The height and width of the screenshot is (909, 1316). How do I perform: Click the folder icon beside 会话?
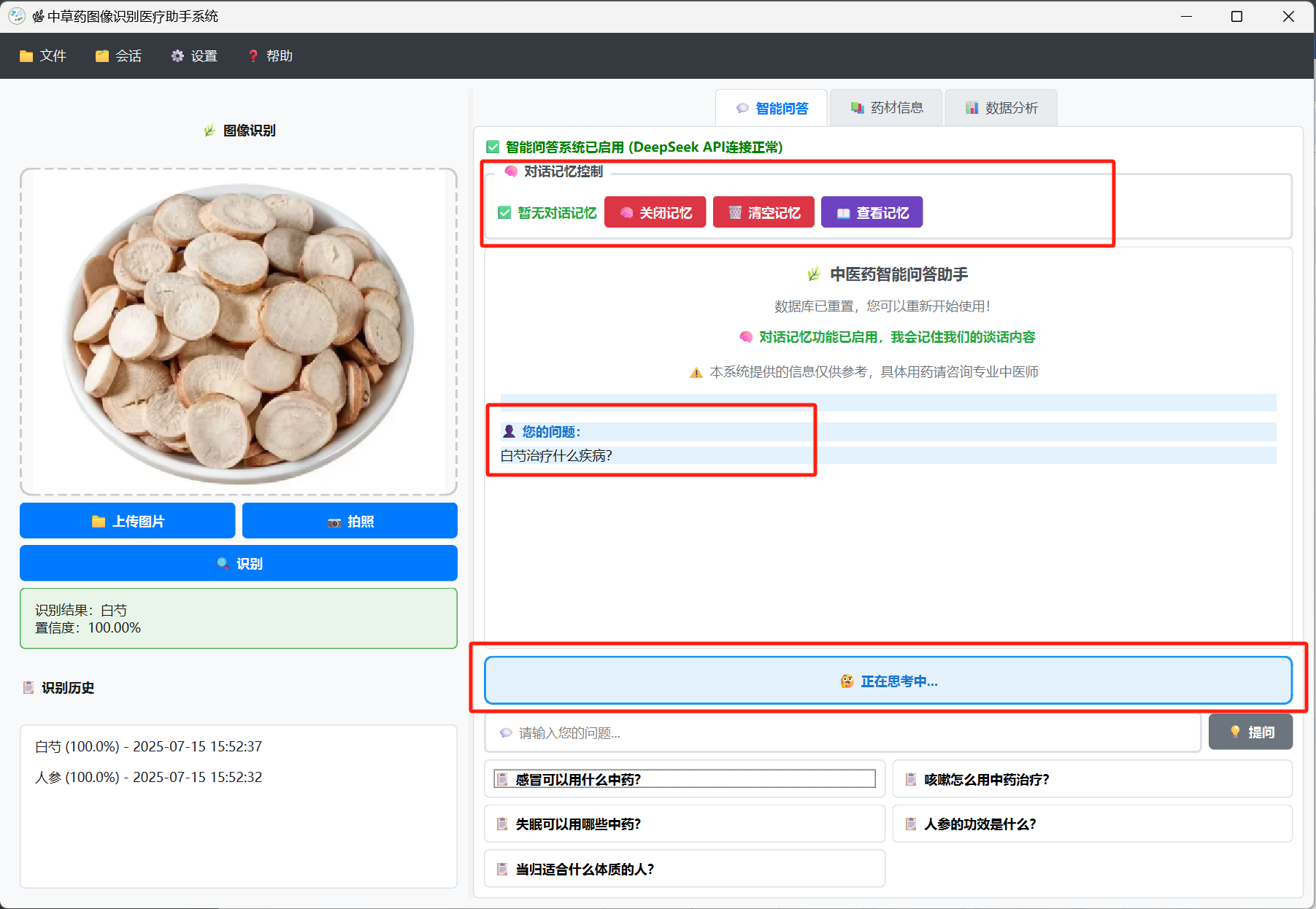point(102,56)
